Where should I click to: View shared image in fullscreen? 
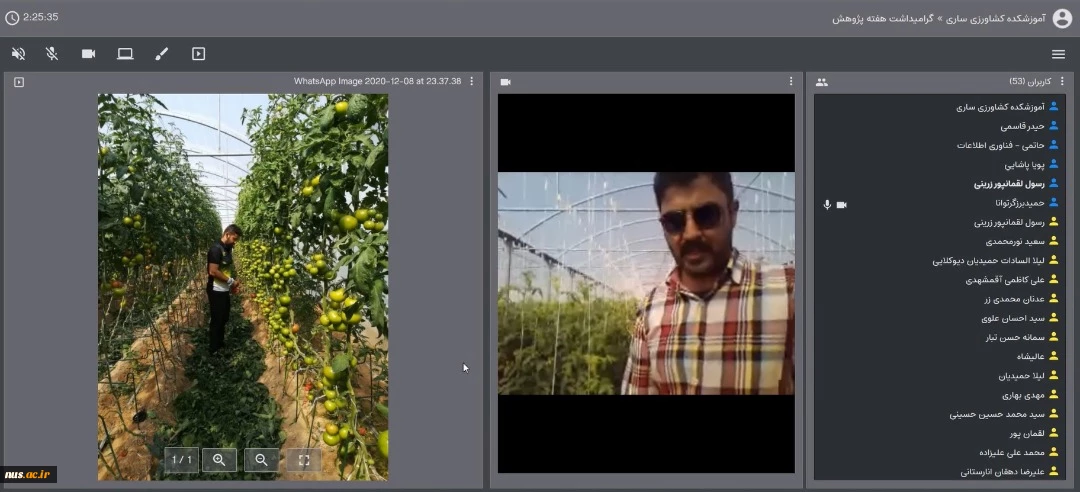tap(304, 460)
